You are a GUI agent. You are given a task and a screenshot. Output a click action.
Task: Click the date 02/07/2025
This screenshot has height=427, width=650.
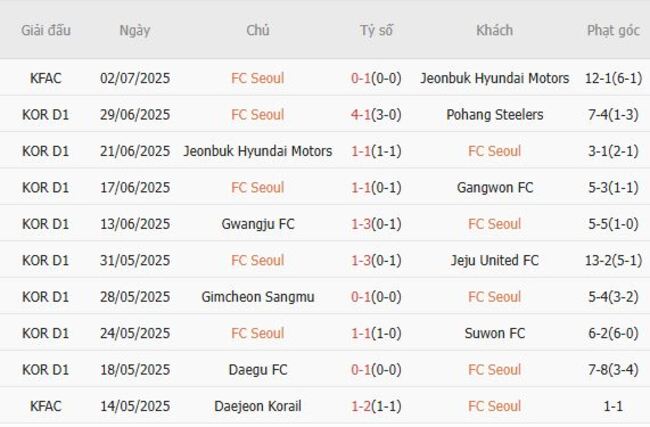[x=135, y=78]
